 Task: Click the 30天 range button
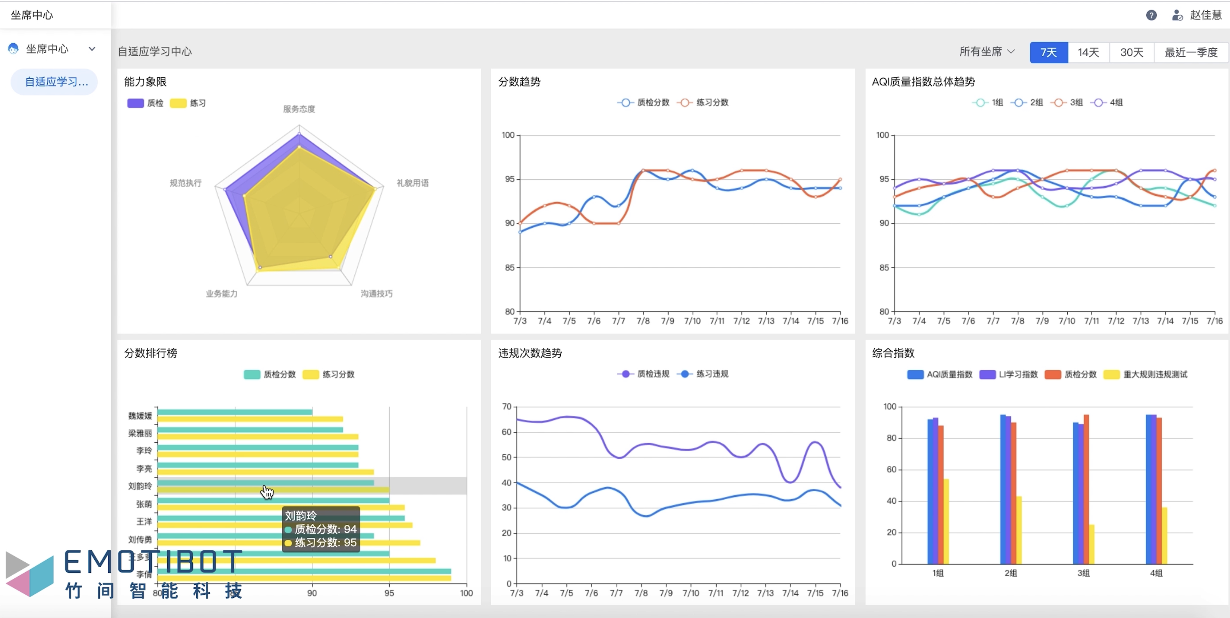click(x=1132, y=52)
